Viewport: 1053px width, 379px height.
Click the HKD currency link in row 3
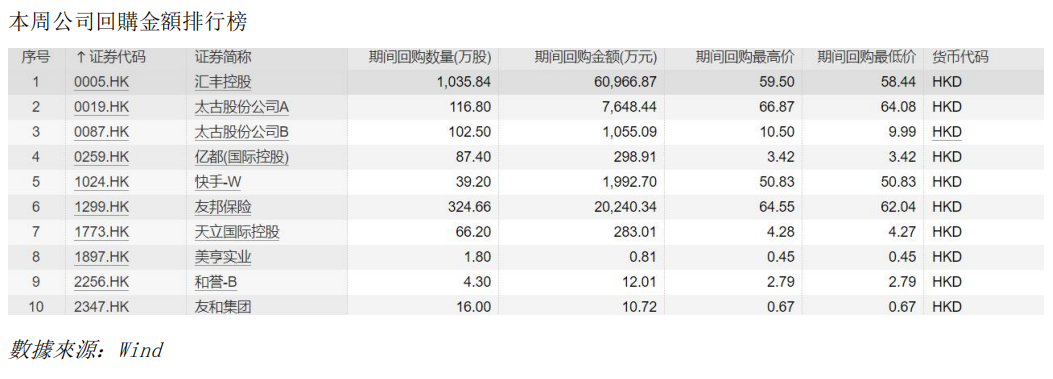(x=947, y=132)
